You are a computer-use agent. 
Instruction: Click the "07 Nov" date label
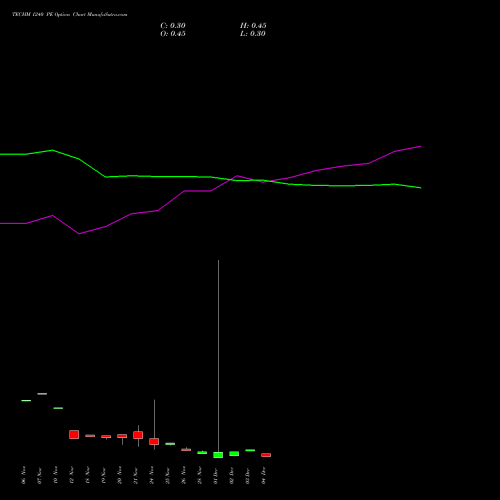point(39,475)
